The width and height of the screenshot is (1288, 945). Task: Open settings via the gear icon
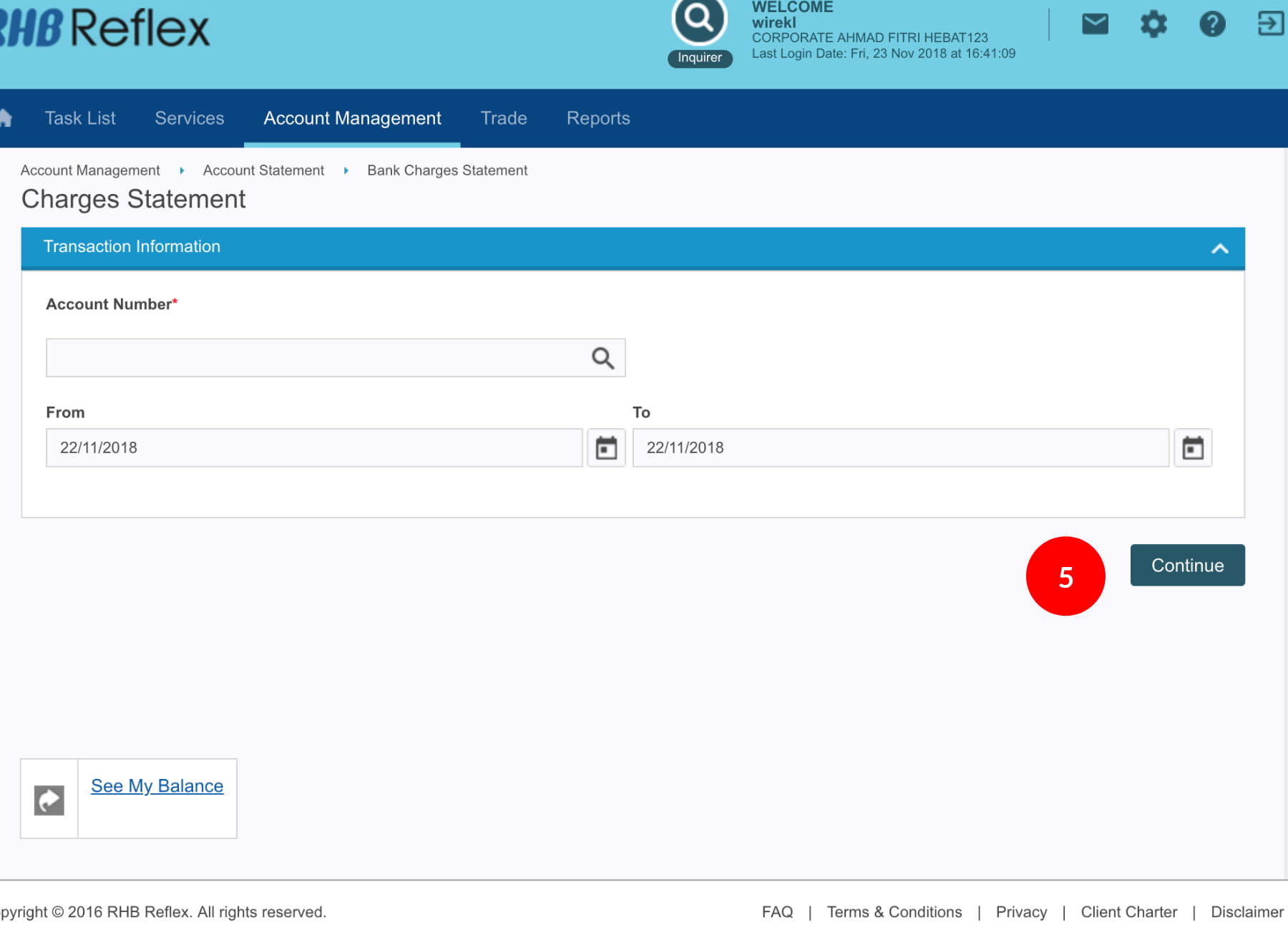(x=1153, y=24)
